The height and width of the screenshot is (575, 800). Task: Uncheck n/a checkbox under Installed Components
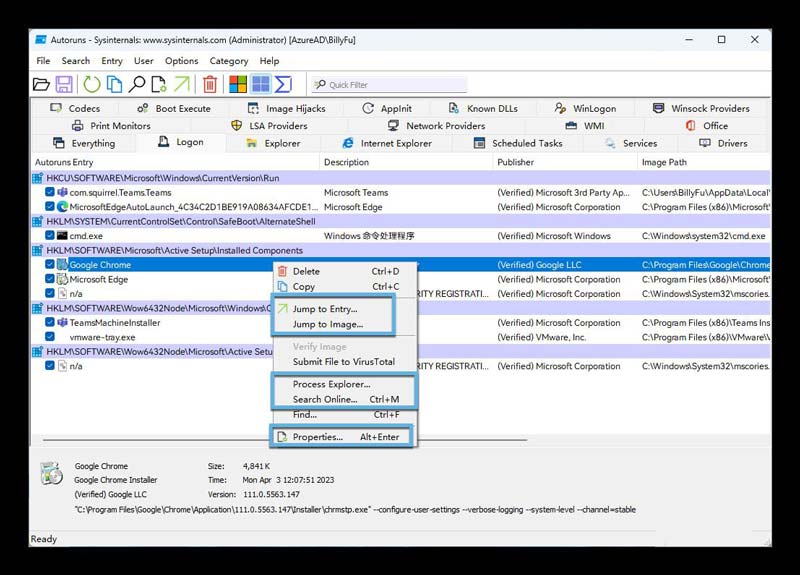(x=49, y=293)
